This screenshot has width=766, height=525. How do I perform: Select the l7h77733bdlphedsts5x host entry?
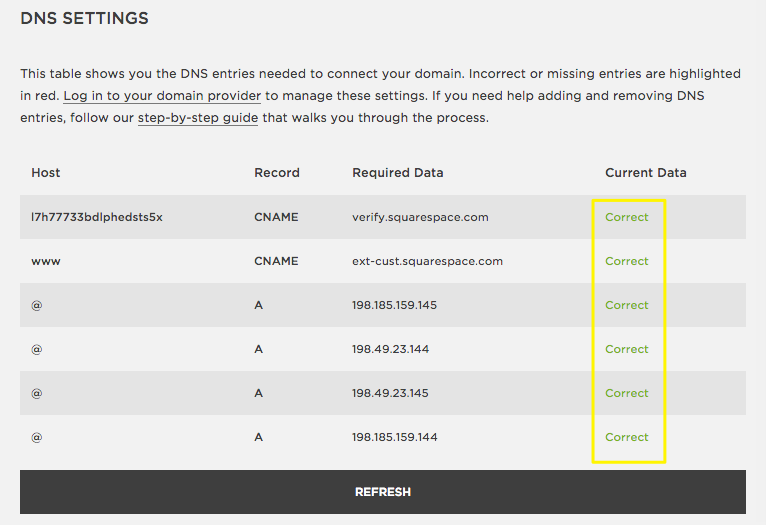(x=97, y=217)
